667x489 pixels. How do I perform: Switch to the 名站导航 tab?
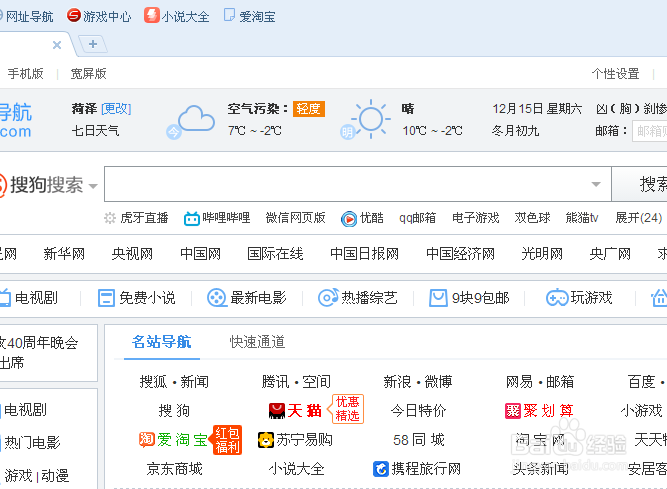coord(162,342)
